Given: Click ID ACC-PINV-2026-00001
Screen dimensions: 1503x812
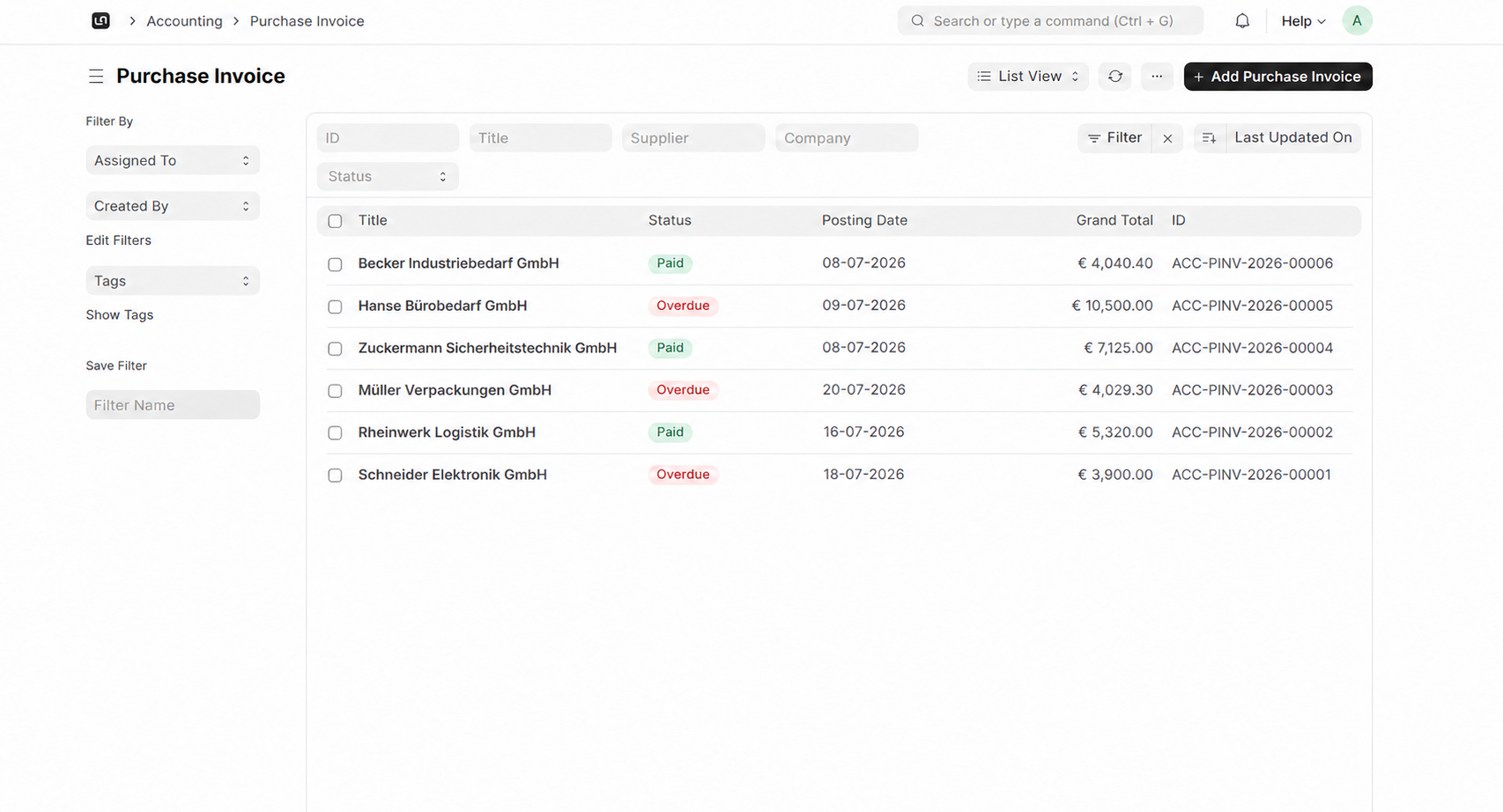Looking at the screenshot, I should tap(1251, 475).
